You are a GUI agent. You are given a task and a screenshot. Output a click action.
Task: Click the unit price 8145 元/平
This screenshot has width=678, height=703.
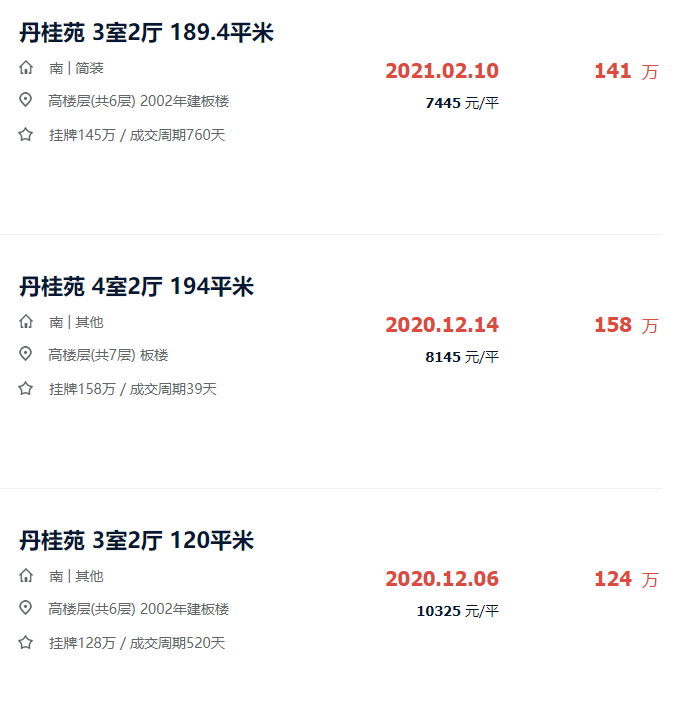462,357
